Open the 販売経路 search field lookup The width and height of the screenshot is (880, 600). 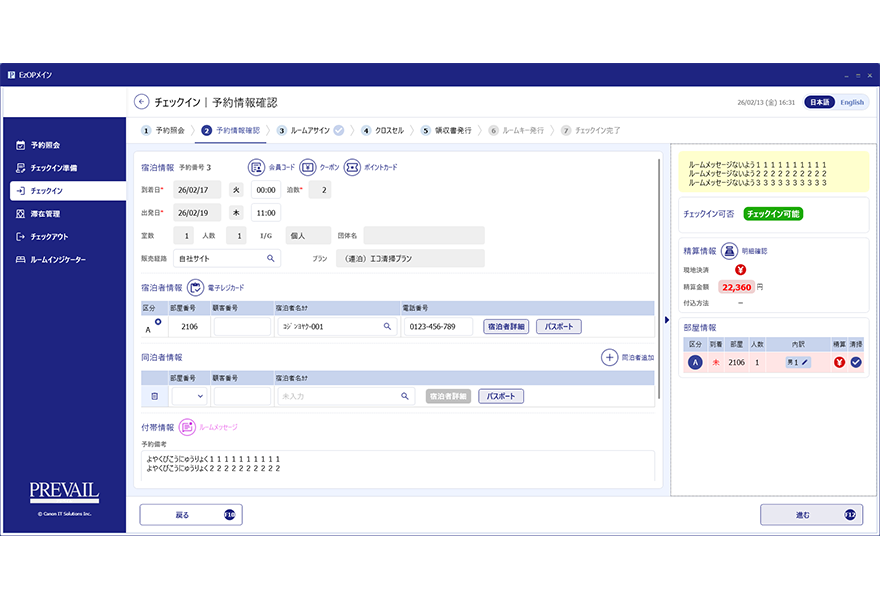click(x=270, y=258)
